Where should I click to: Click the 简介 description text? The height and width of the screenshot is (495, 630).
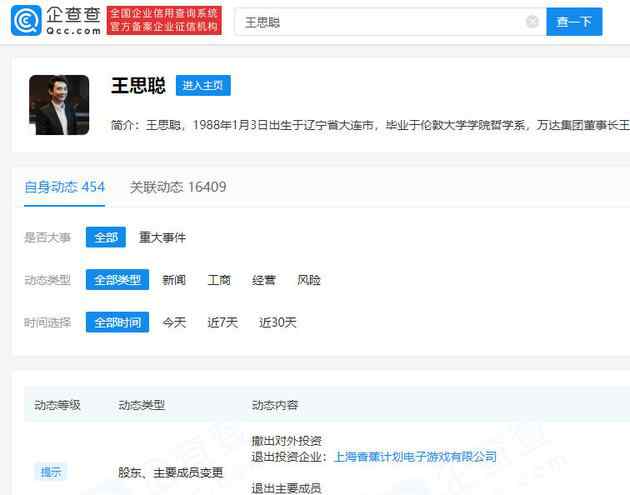coord(370,125)
